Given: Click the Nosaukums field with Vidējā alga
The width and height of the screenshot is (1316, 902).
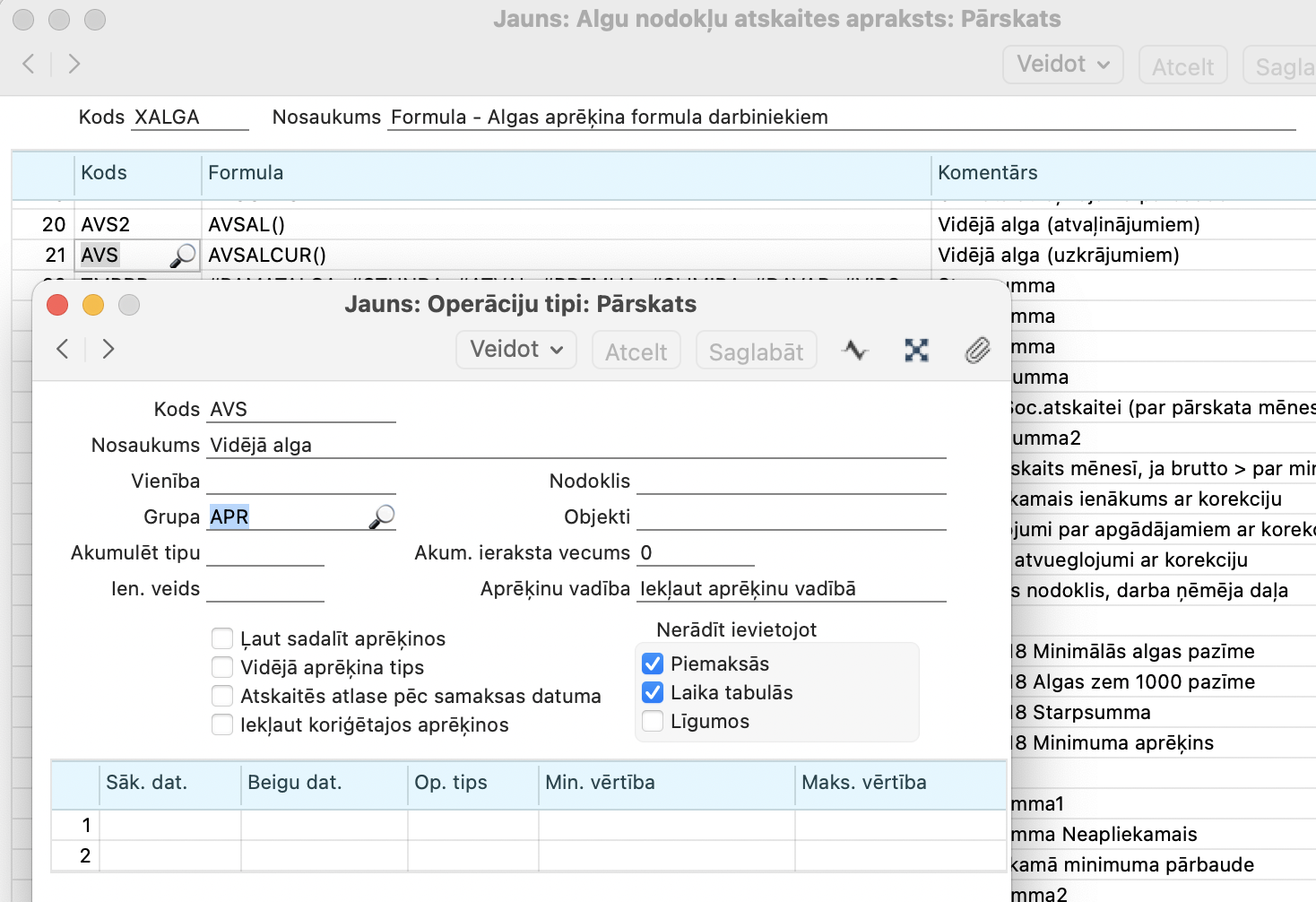Looking at the screenshot, I should 576,446.
